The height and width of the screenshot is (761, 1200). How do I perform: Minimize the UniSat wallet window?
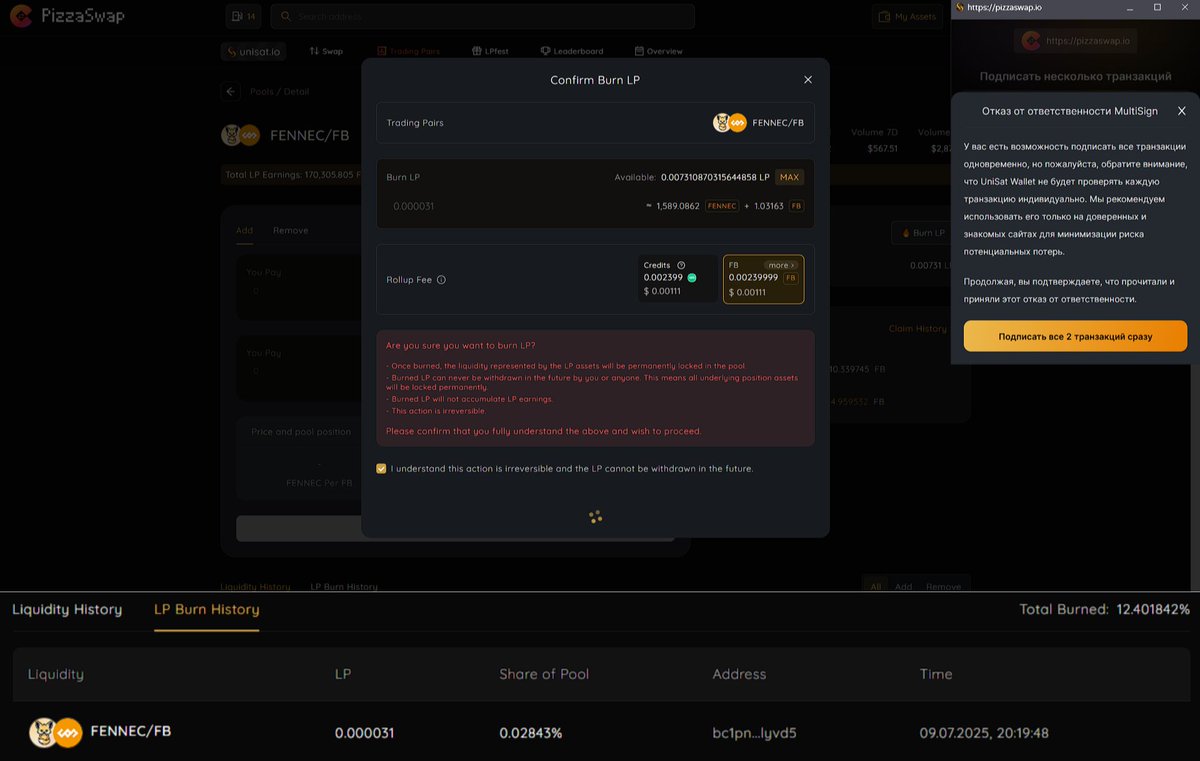point(1130,7)
